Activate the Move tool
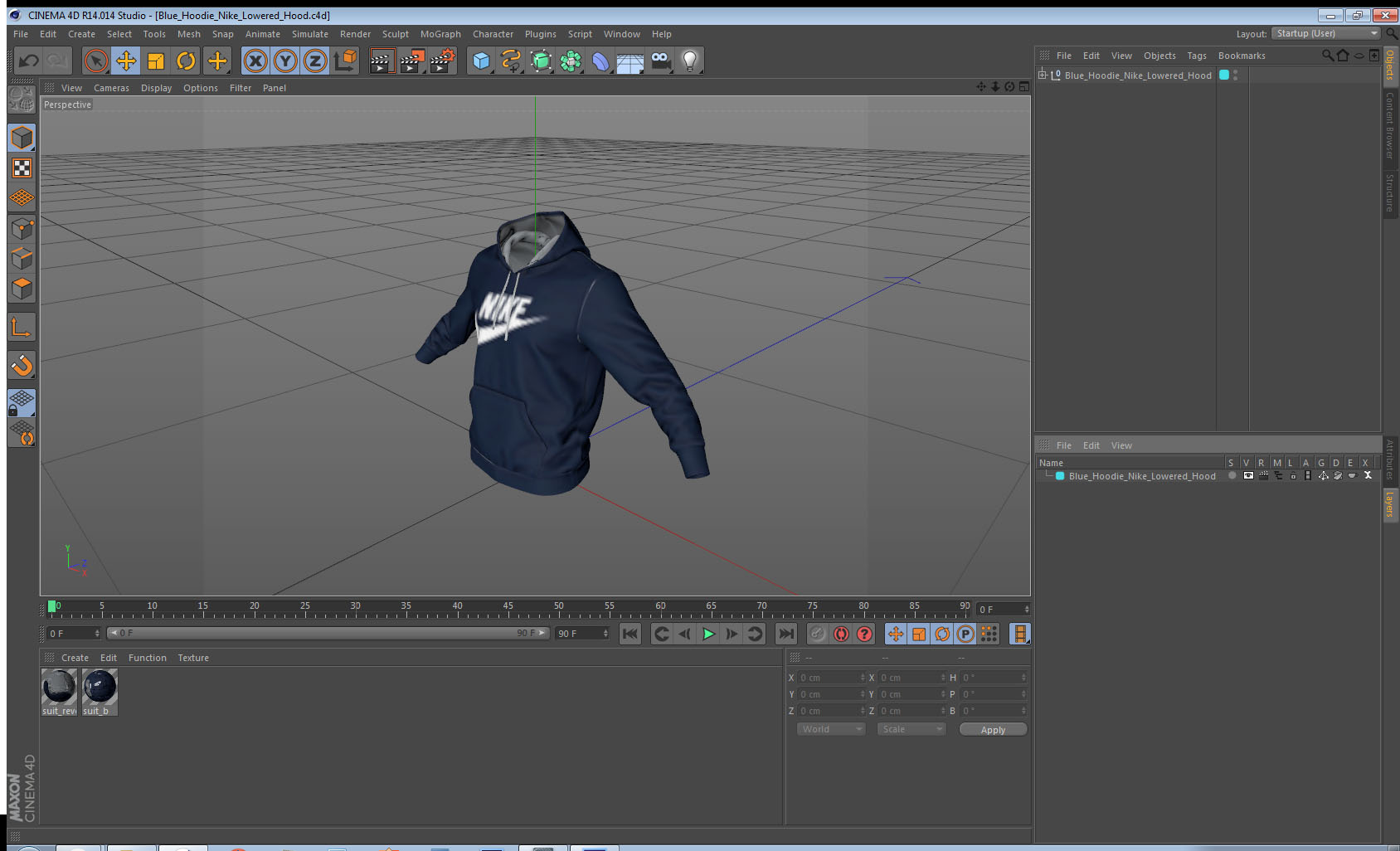 pos(126,61)
